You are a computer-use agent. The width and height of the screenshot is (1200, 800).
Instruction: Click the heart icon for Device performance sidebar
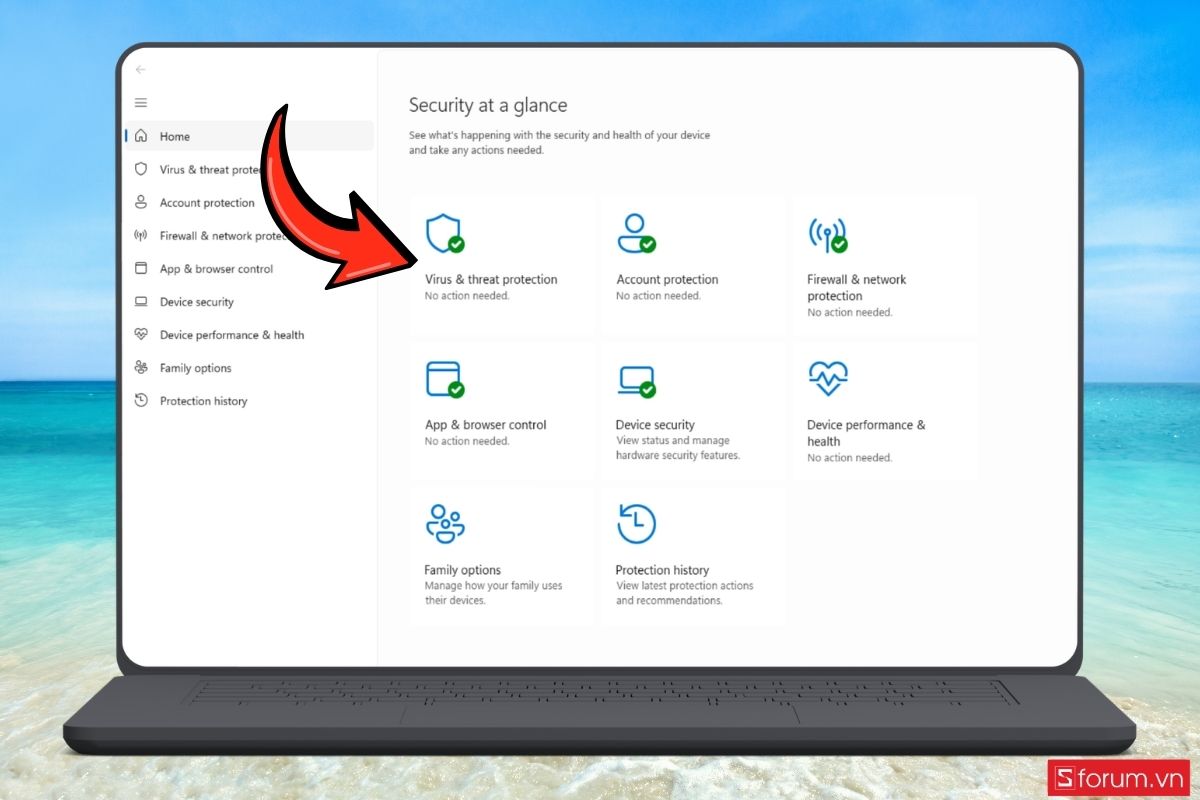coord(141,335)
